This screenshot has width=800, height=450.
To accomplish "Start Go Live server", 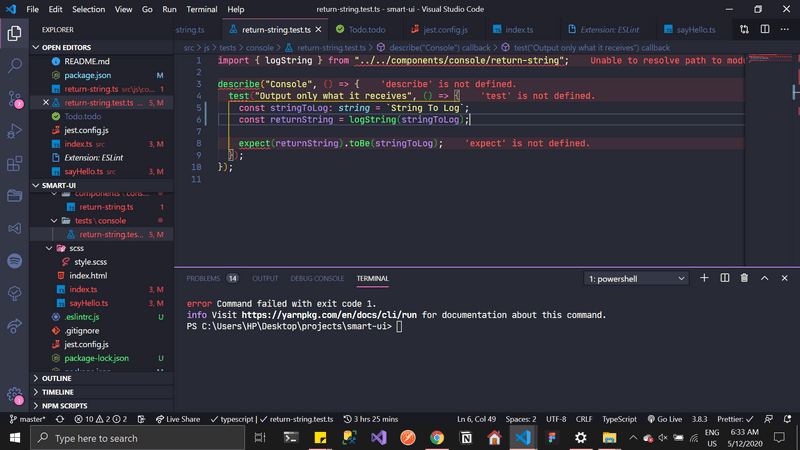I will (664, 419).
